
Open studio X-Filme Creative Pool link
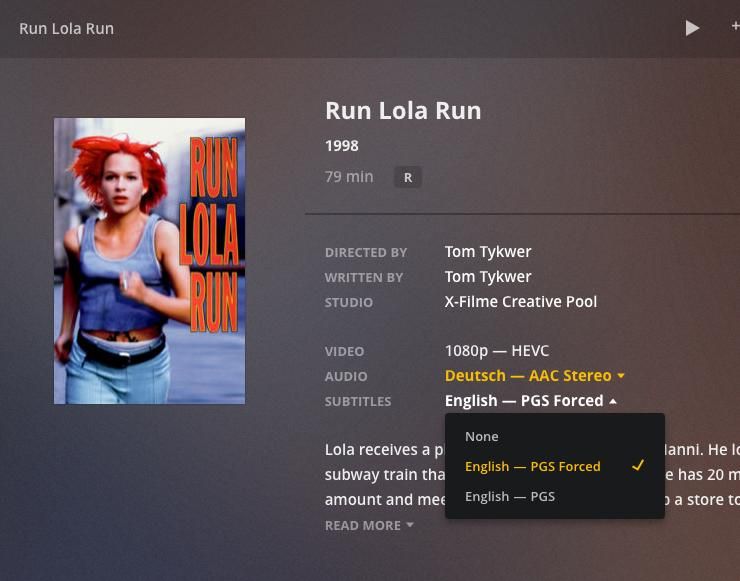pos(521,302)
